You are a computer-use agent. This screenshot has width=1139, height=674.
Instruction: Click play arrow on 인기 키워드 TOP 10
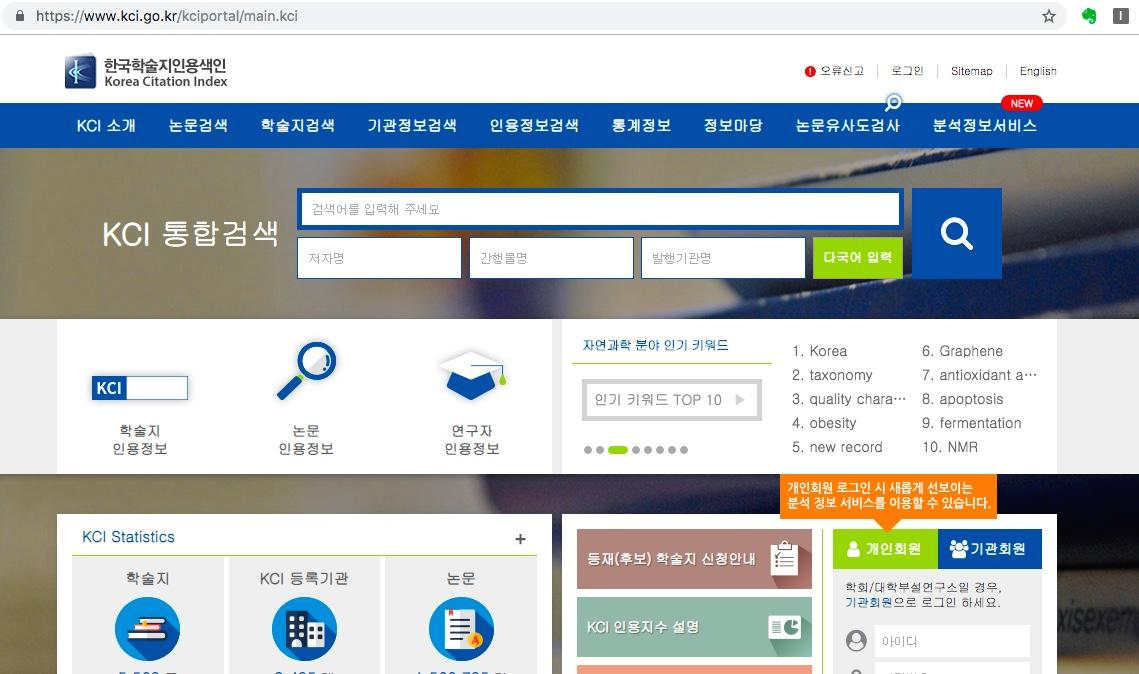[x=739, y=399]
